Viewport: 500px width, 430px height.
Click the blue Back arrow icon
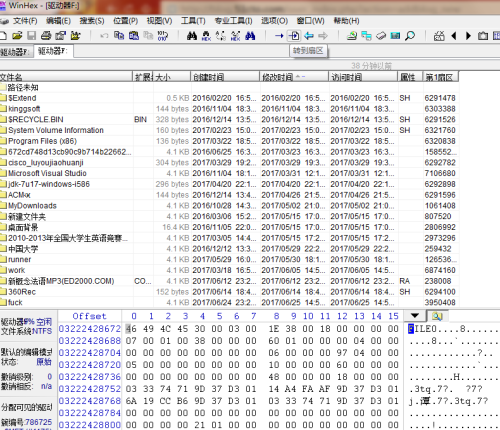309,36
